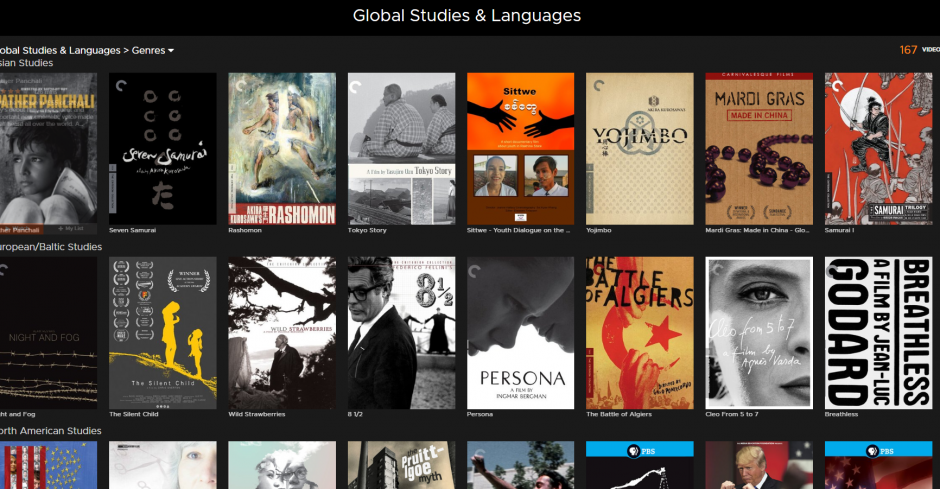Click the Tokyo Story title text
Image resolution: width=940 pixels, height=489 pixels.
[x=367, y=230]
